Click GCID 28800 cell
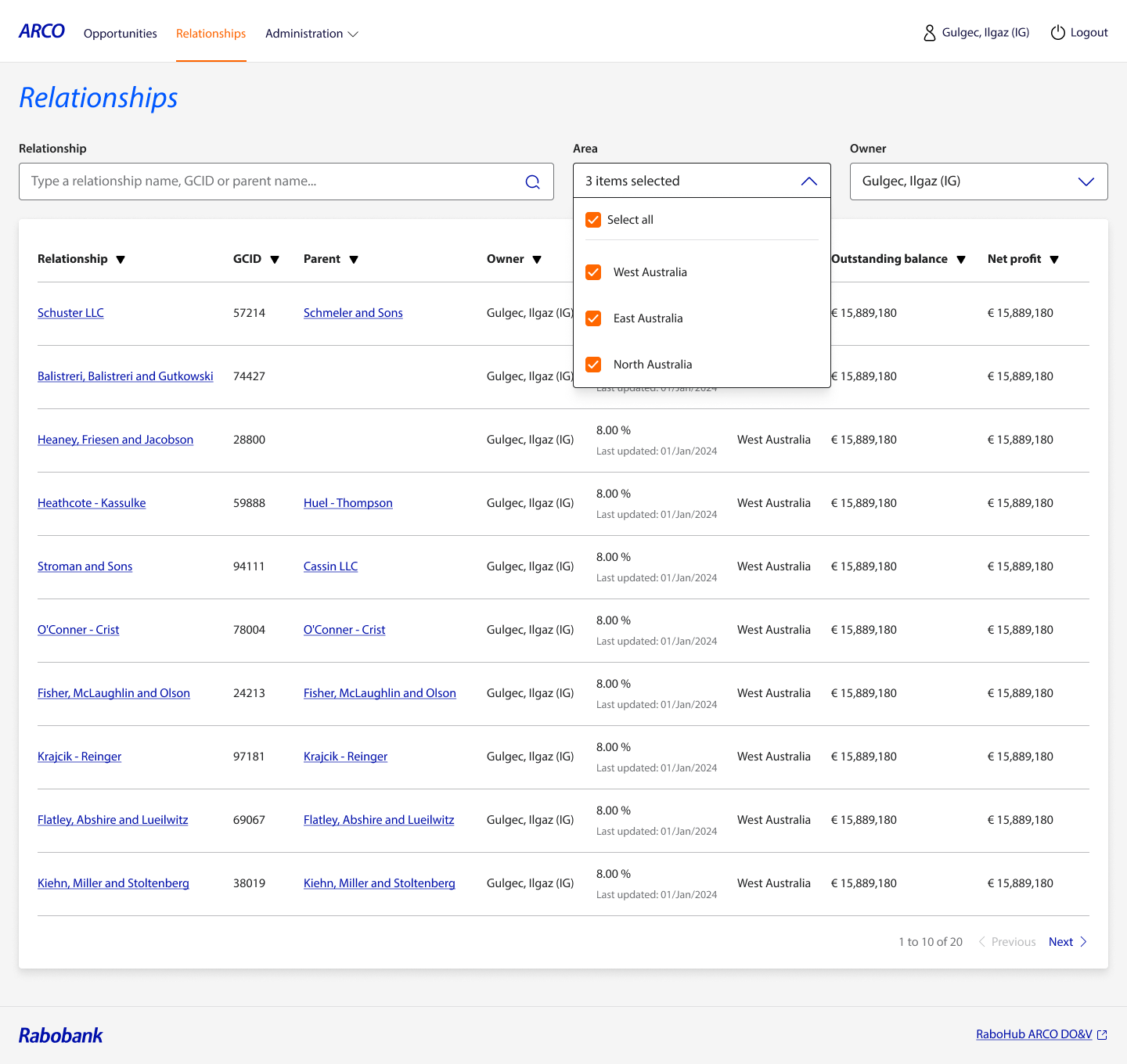This screenshot has width=1127, height=1064. click(249, 440)
